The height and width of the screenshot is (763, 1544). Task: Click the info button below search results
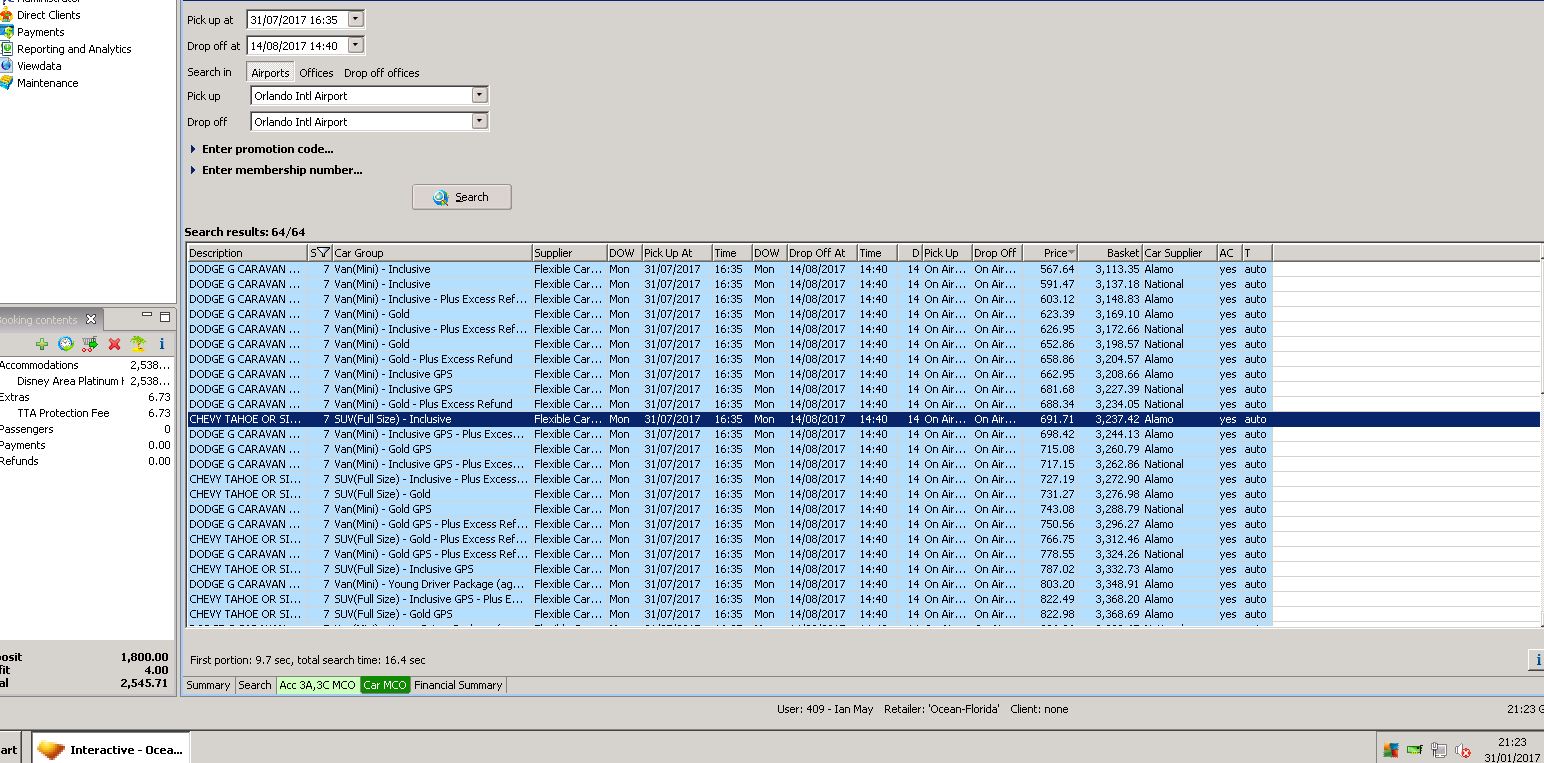coord(1536,660)
